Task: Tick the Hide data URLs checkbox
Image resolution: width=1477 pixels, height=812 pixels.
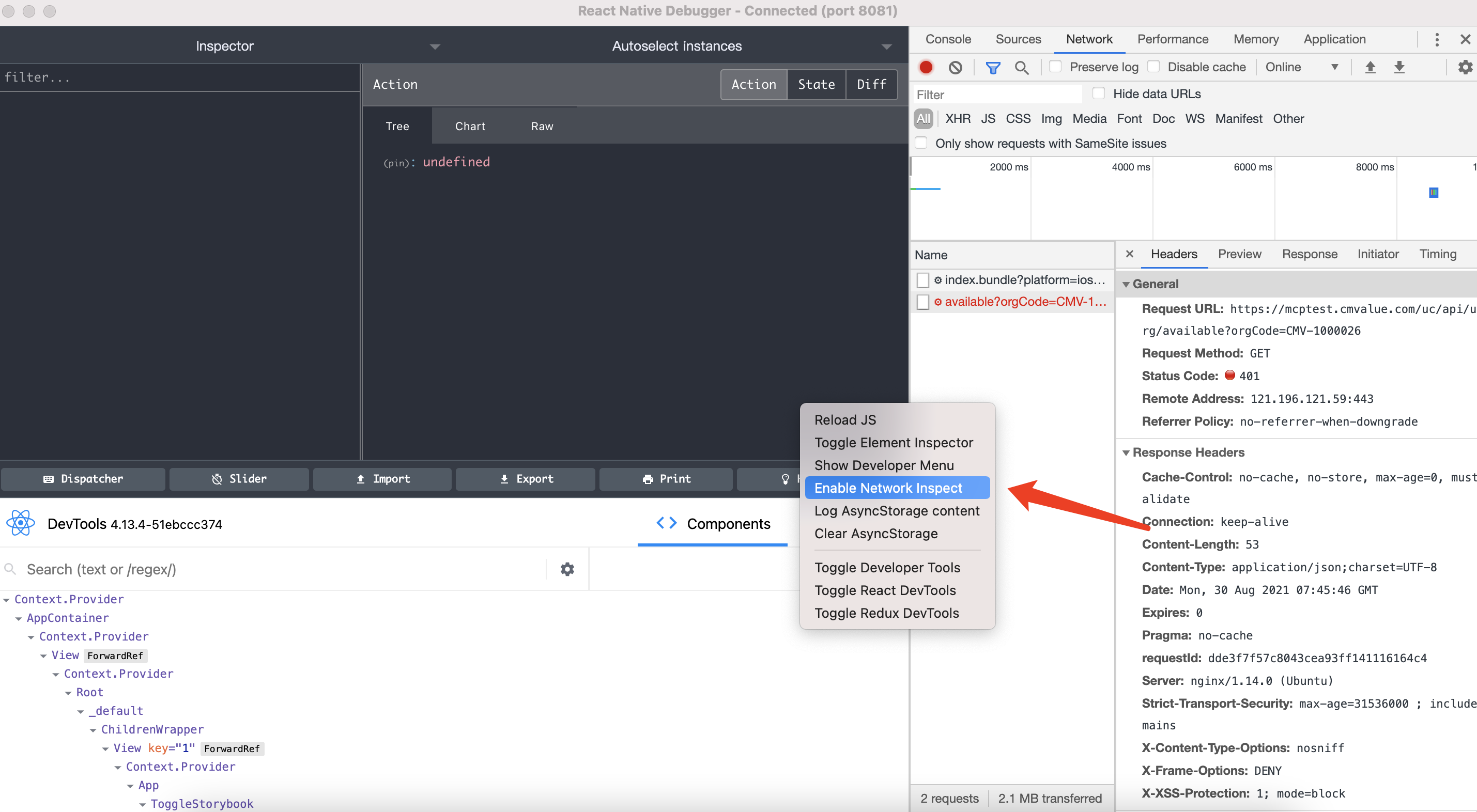Action: click(x=1099, y=93)
